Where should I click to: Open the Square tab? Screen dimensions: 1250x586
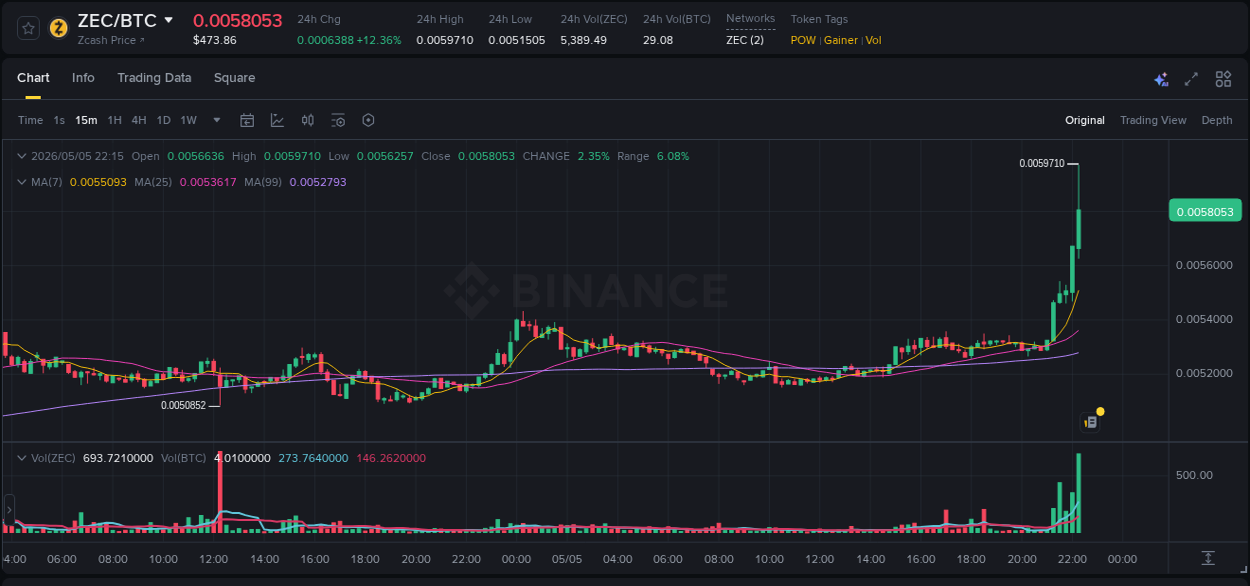tap(234, 78)
